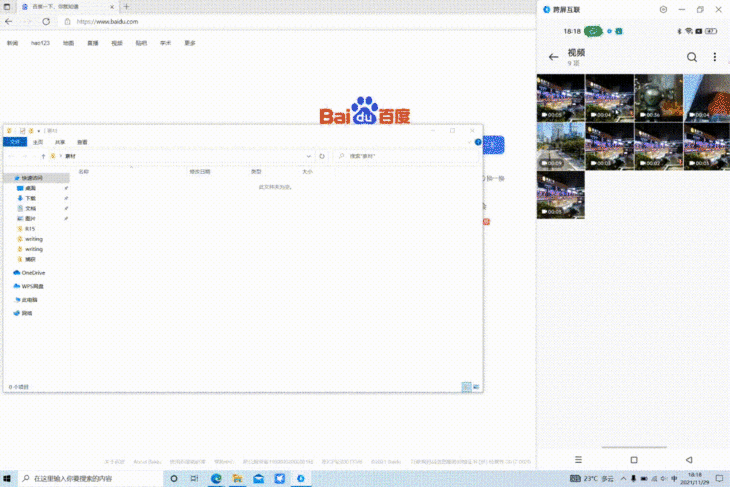Open File Explorer from the taskbar
Screen dimensions: 730x487
pos(237,478)
